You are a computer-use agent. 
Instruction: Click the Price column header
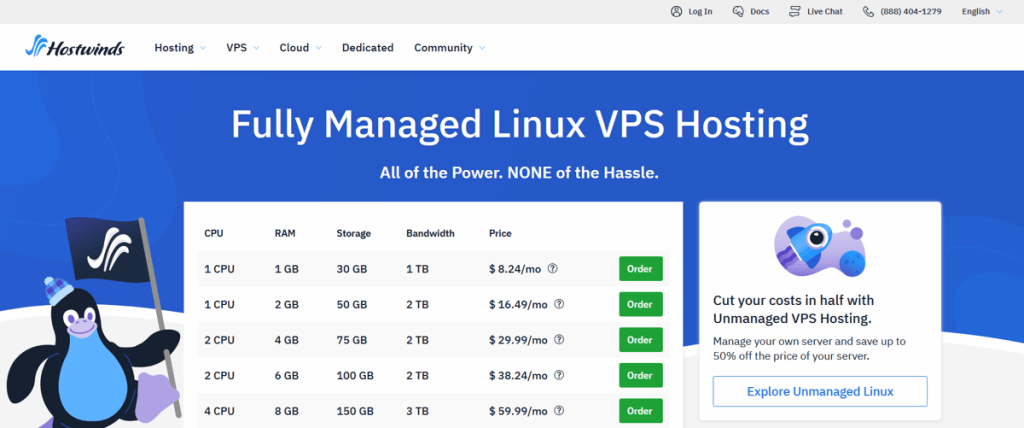(x=500, y=233)
